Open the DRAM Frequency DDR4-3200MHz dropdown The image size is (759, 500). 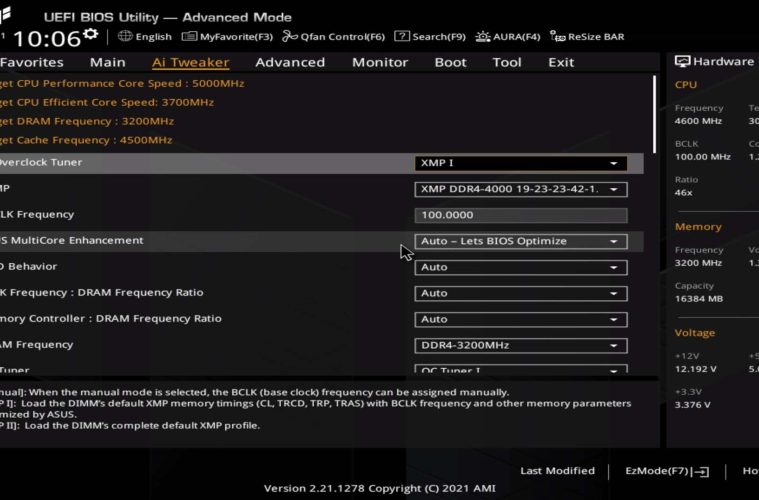tap(521, 346)
